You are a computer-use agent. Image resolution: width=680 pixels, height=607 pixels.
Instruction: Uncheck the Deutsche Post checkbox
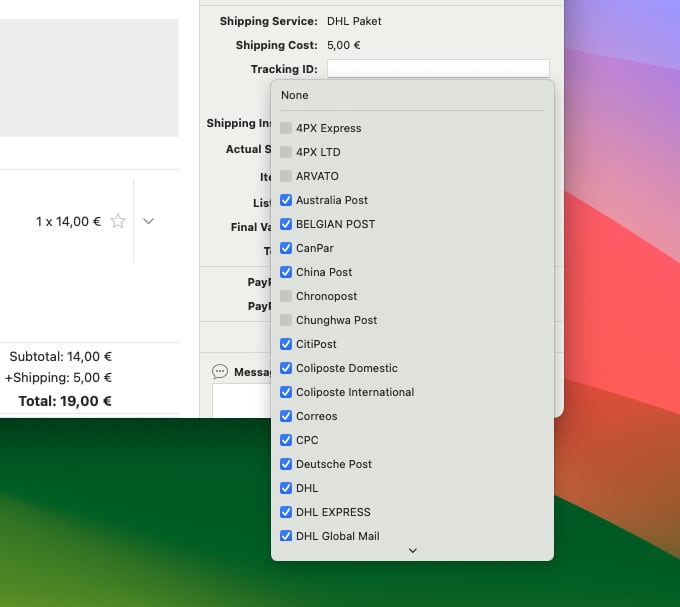(x=286, y=464)
